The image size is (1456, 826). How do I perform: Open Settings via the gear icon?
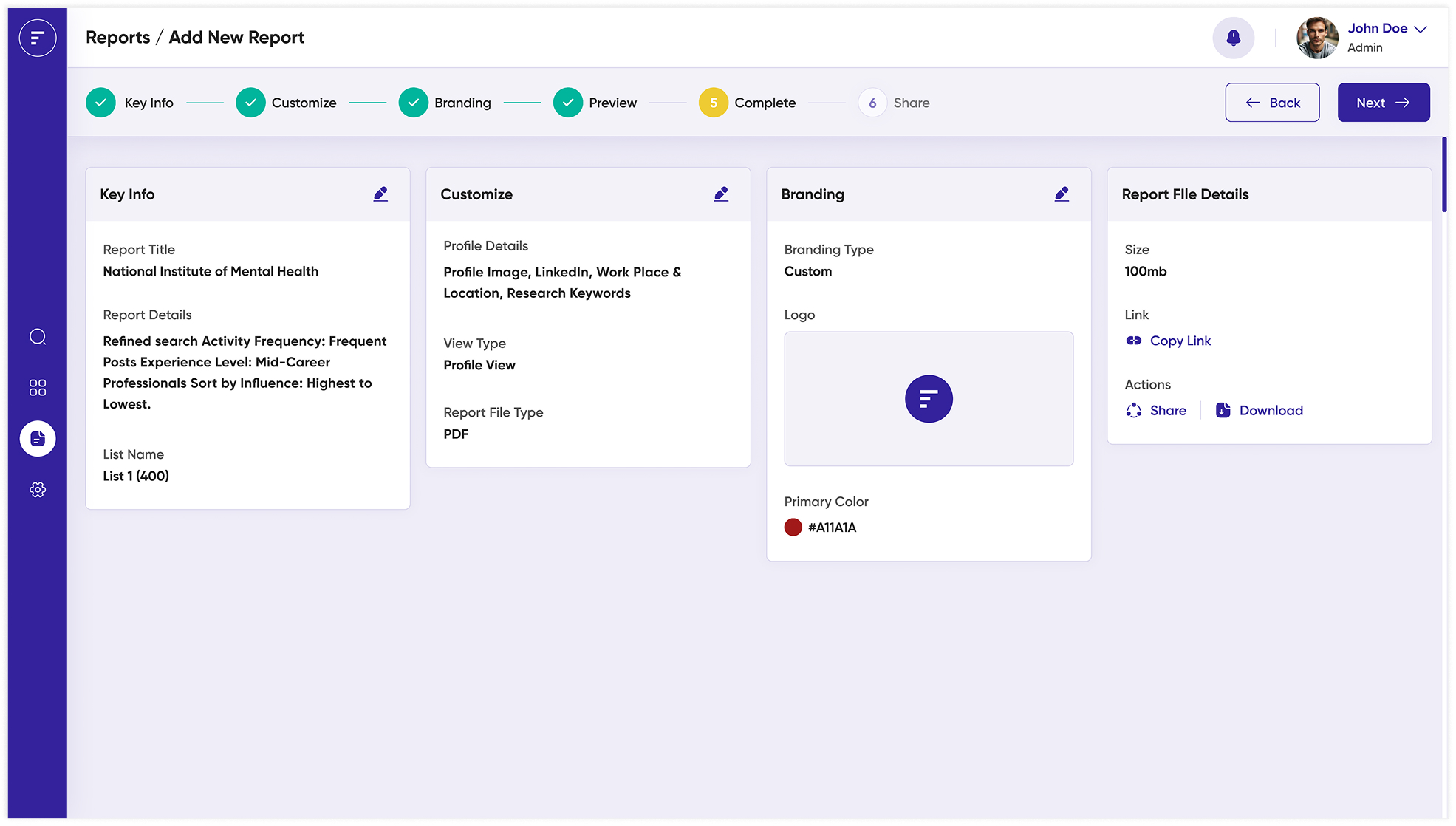(37, 489)
